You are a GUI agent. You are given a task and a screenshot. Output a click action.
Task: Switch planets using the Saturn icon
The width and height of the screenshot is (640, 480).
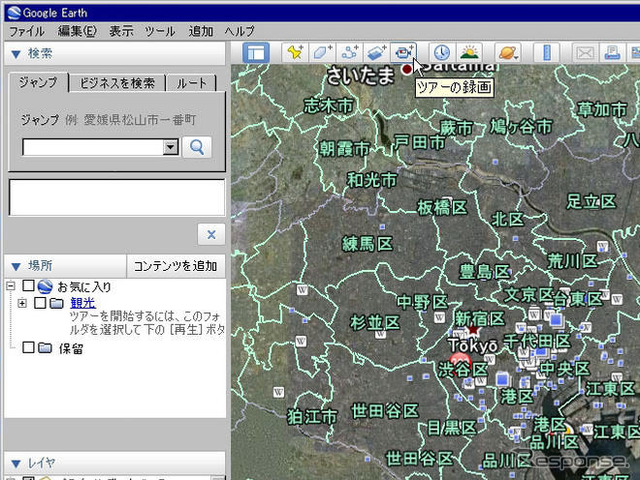[x=508, y=53]
